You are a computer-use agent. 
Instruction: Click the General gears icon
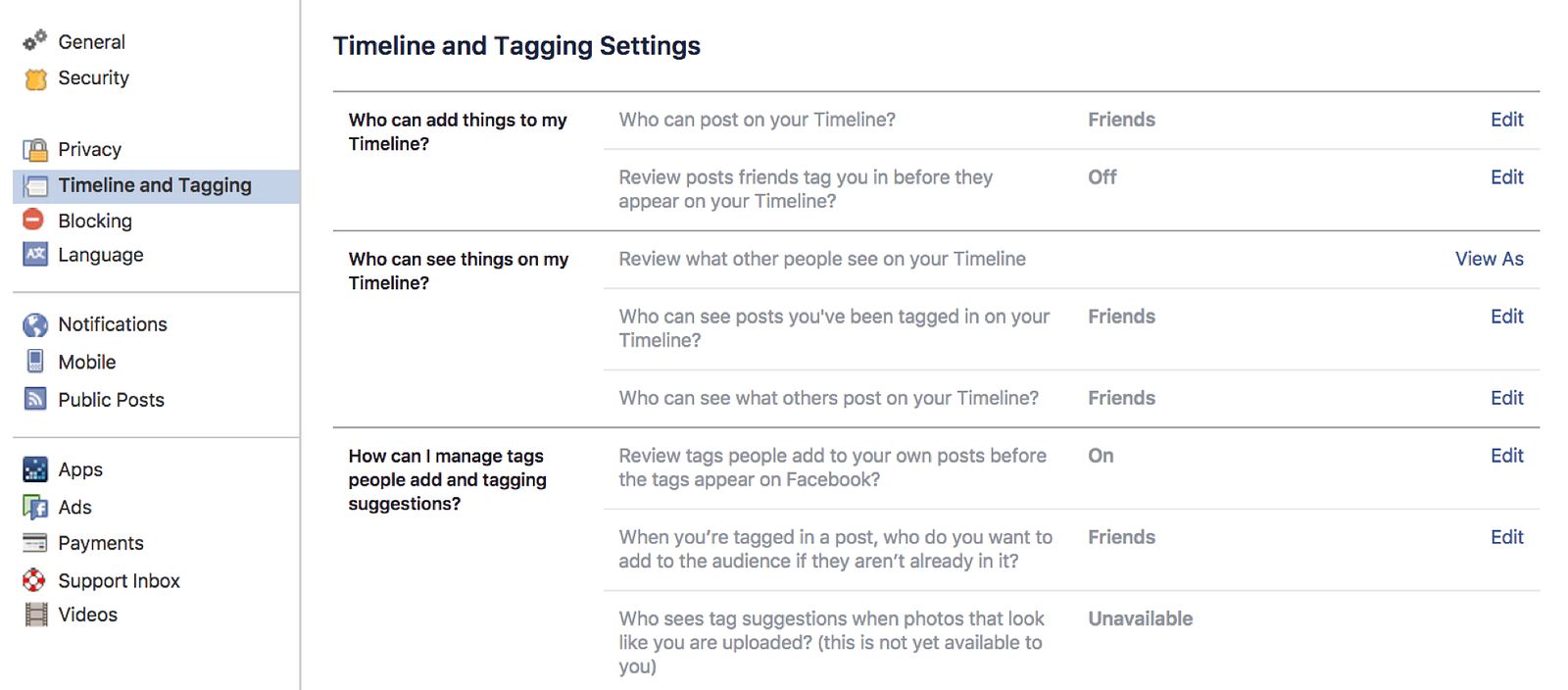tap(35, 41)
